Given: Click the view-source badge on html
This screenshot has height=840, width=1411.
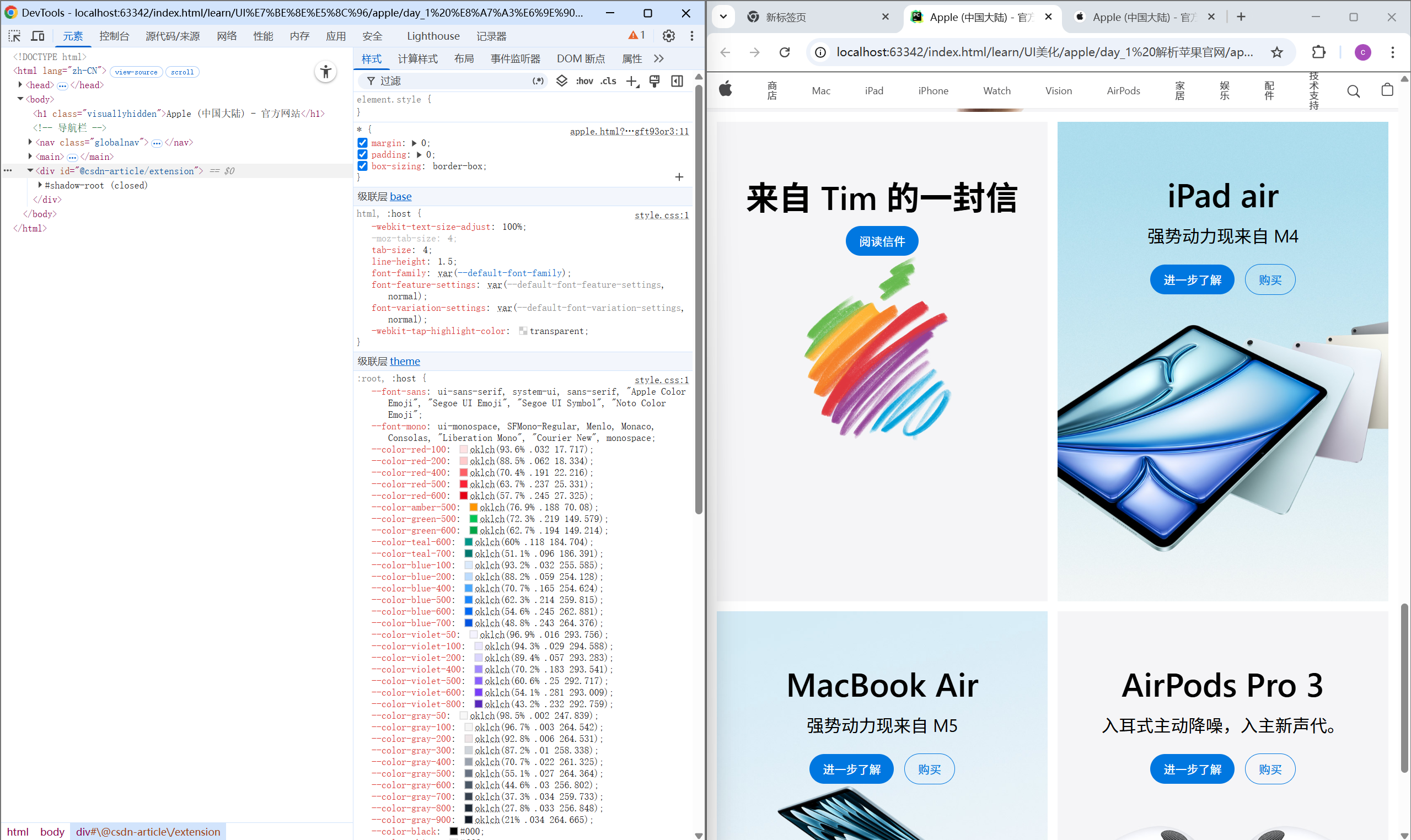Looking at the screenshot, I should (136, 72).
